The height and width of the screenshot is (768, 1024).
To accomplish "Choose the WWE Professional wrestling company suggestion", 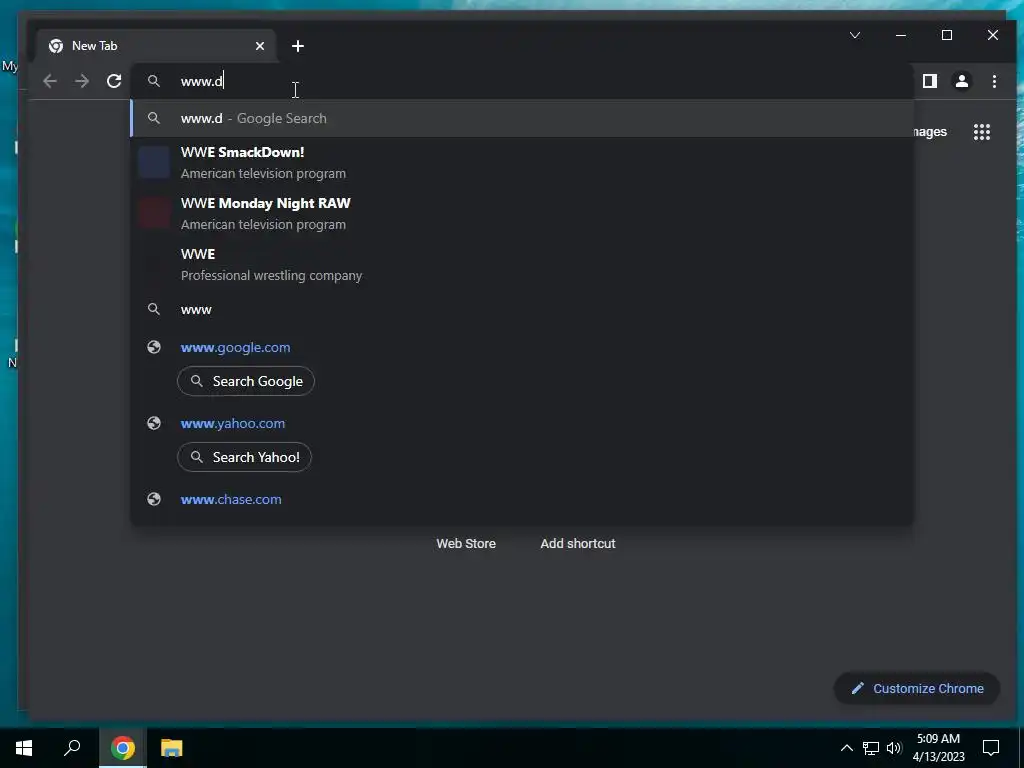I will click(522, 264).
